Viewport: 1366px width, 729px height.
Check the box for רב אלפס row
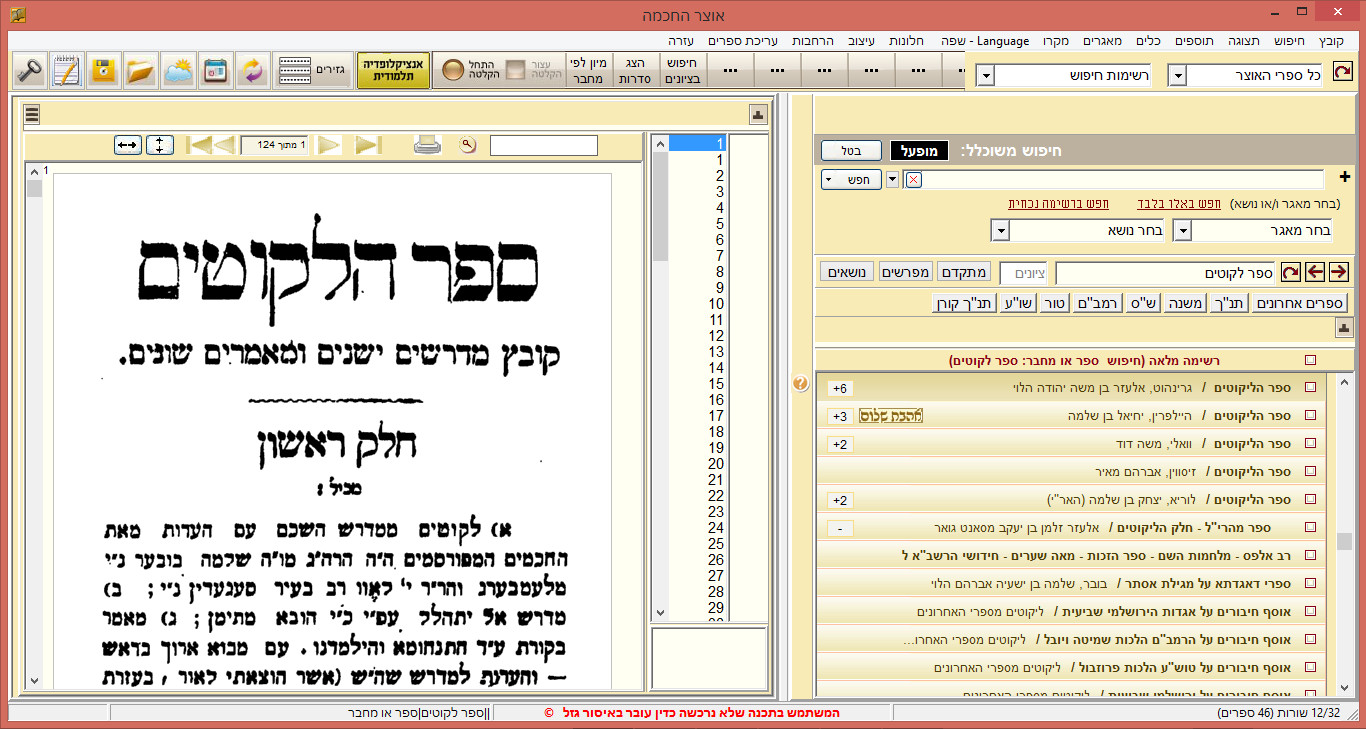point(1310,556)
